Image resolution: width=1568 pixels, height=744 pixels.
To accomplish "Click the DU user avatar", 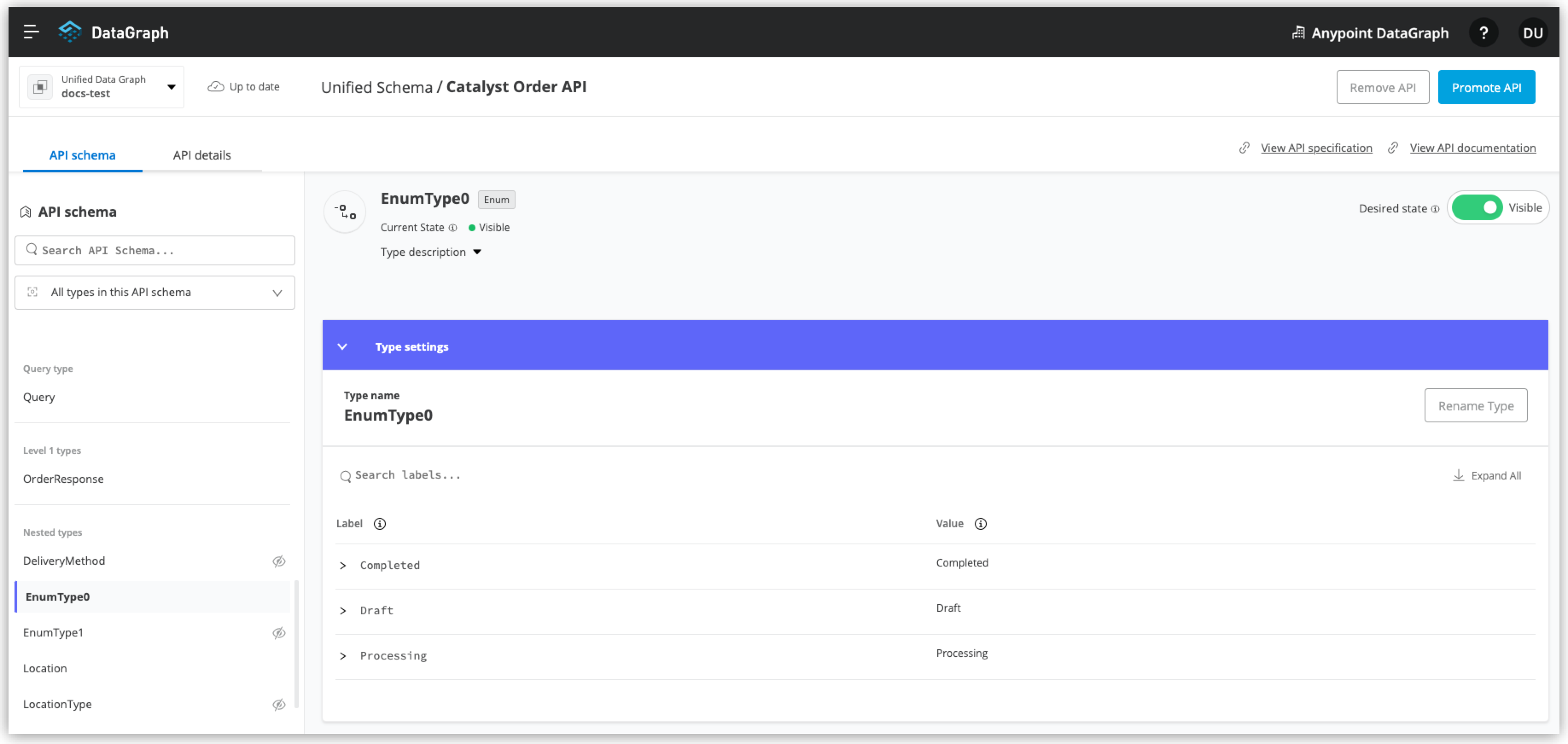I will coord(1533,32).
